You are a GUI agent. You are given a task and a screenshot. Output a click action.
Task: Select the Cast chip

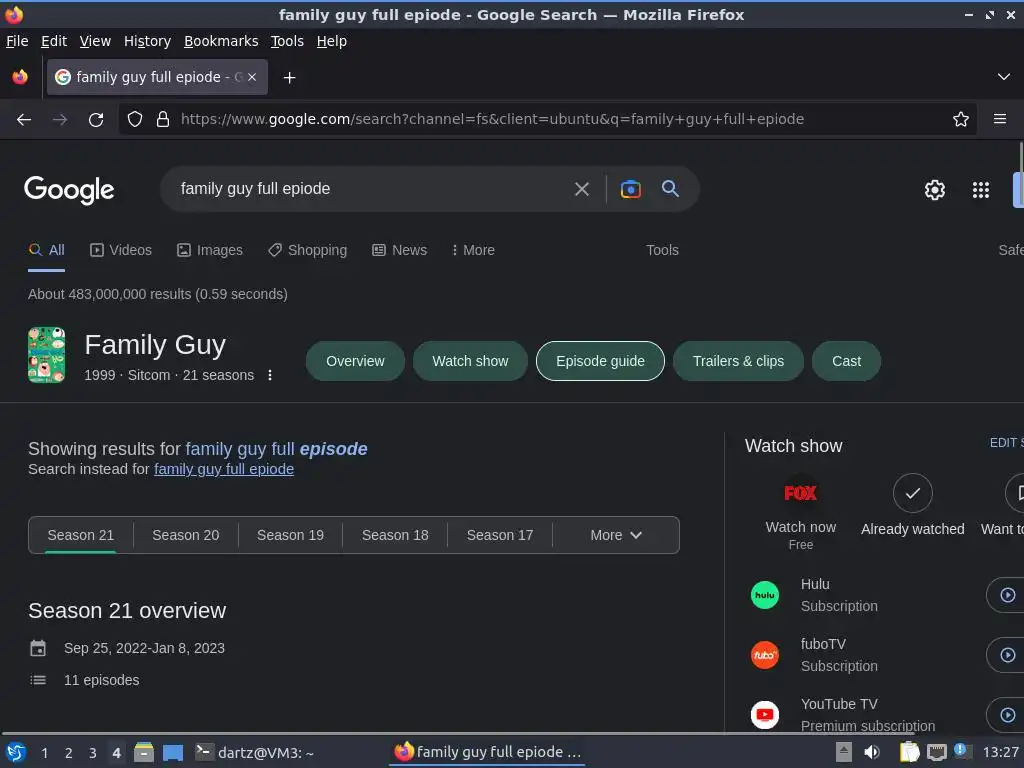846,361
